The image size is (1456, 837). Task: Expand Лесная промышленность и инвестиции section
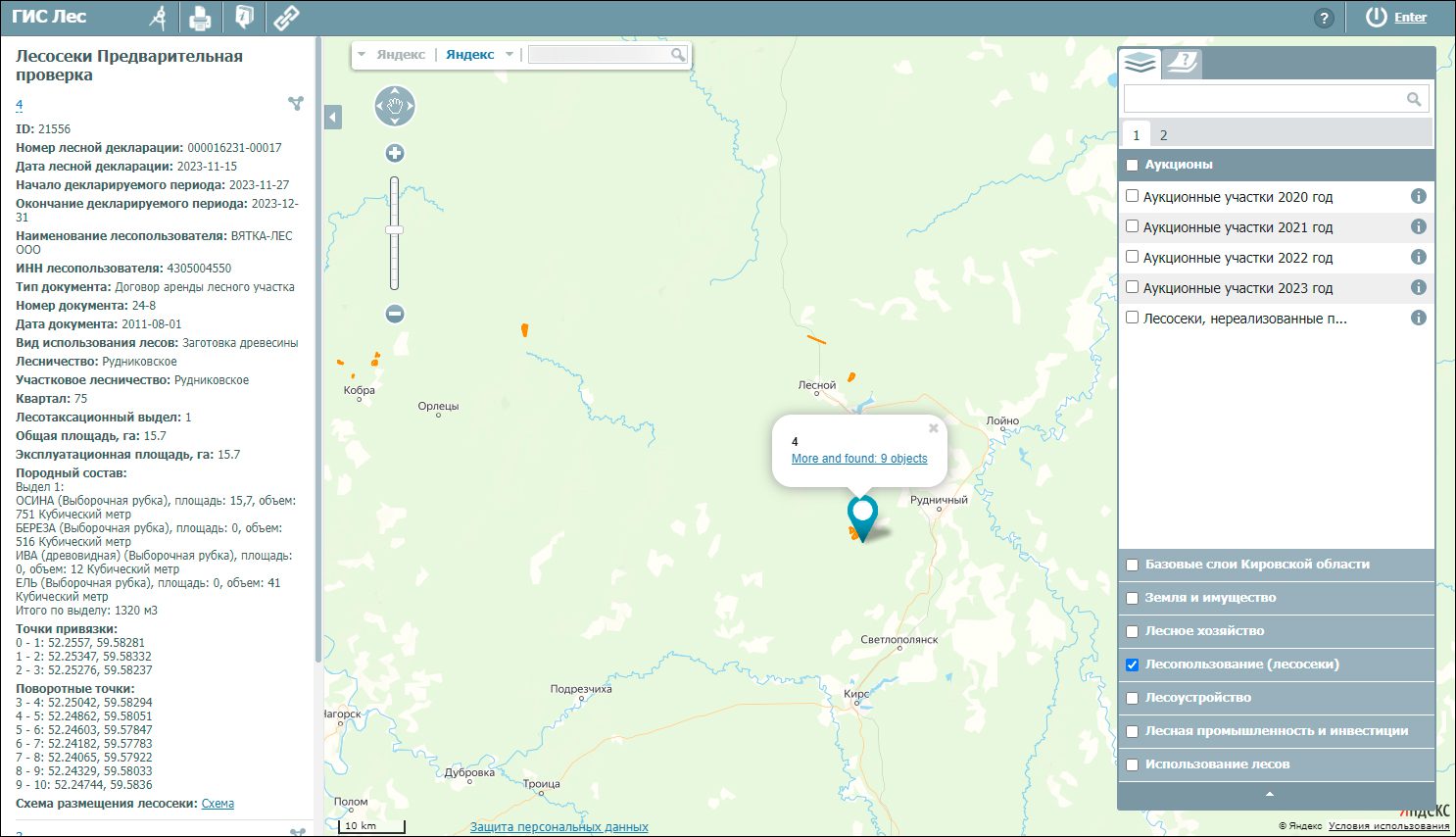tap(1277, 731)
